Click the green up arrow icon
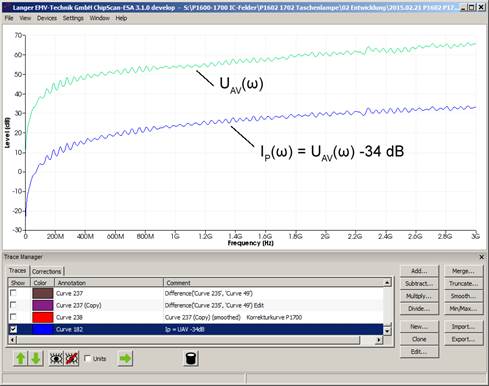 (21, 359)
